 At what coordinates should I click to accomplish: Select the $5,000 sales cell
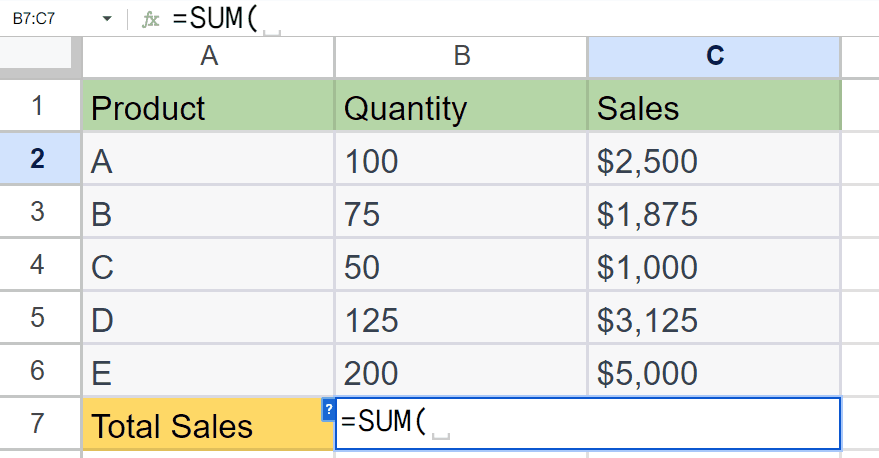(714, 371)
